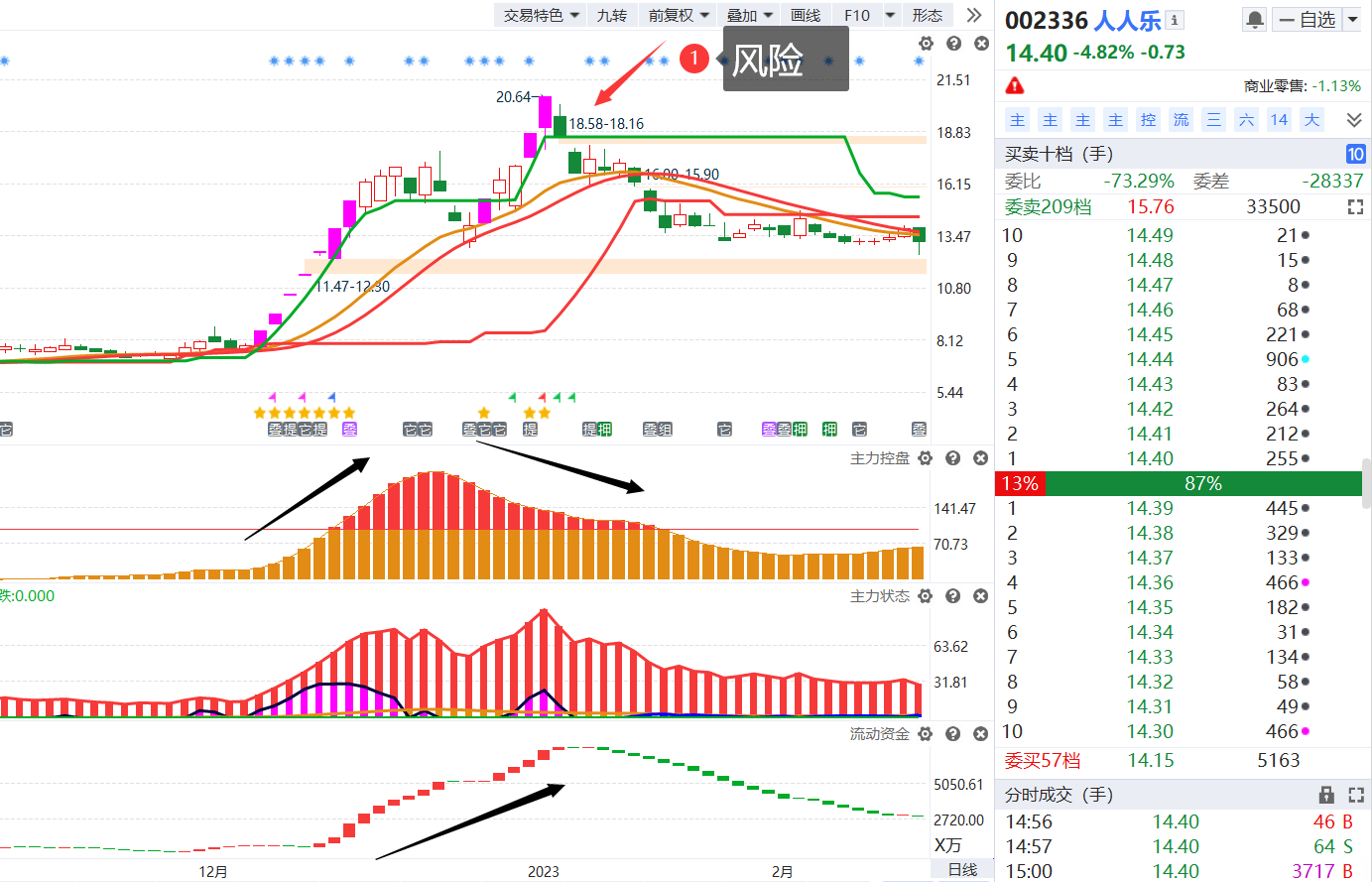Switch chart period via 日线 button
Image resolution: width=1372 pixels, height=882 pixels.
tap(962, 870)
